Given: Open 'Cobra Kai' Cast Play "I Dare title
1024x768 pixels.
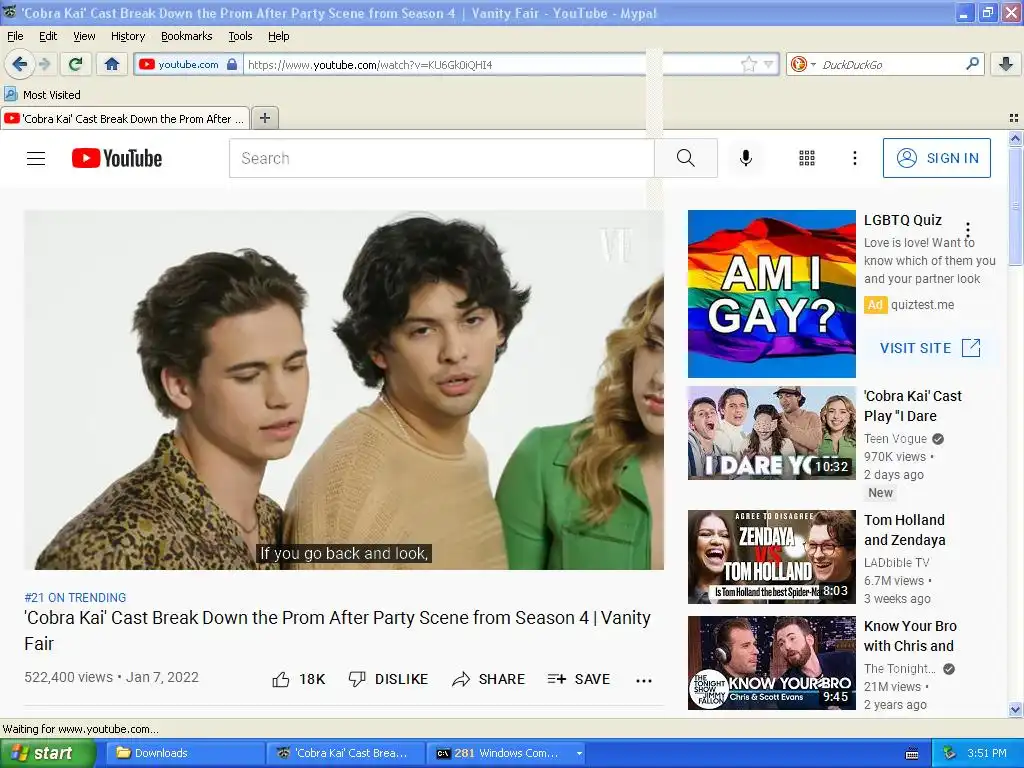Looking at the screenshot, I should click(x=912, y=406).
